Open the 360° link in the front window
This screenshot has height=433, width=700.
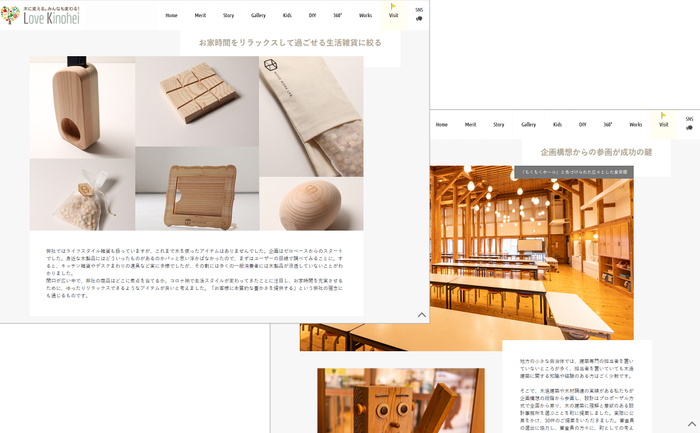point(337,16)
